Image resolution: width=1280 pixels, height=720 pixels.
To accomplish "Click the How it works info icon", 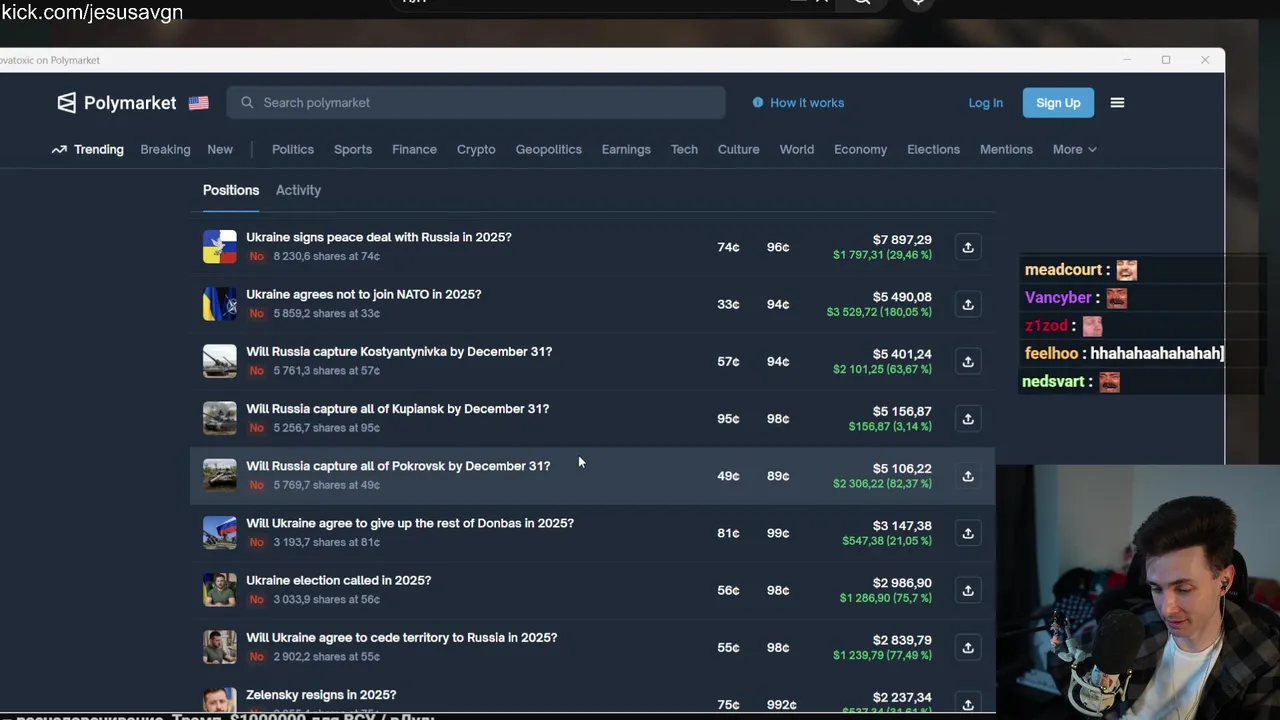I will tap(758, 103).
